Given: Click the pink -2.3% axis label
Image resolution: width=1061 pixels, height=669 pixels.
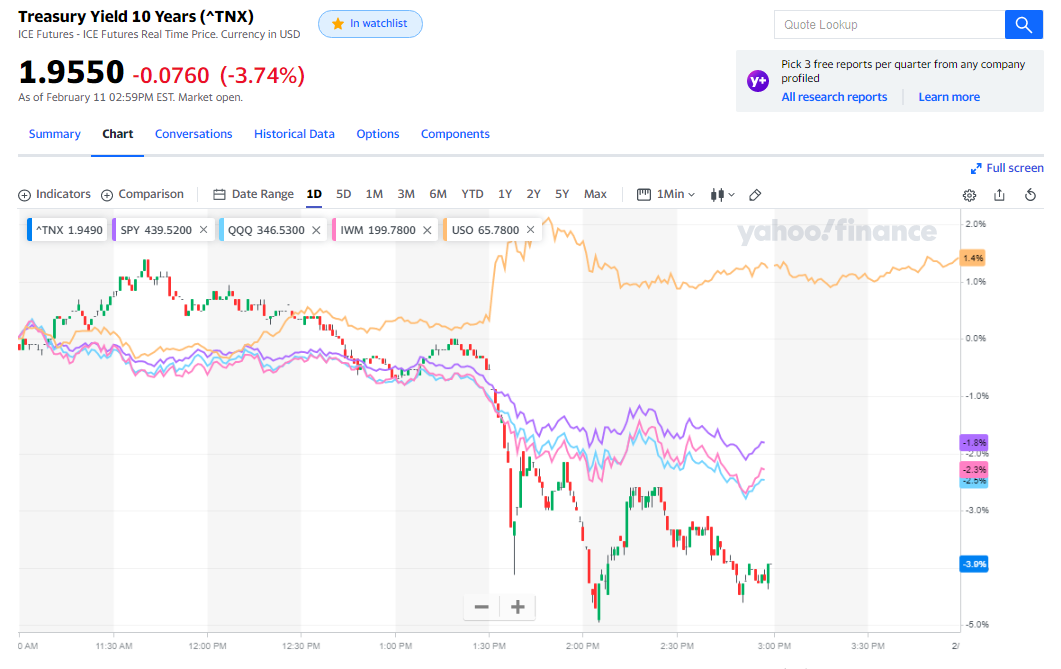Looking at the screenshot, I should click(x=974, y=469).
